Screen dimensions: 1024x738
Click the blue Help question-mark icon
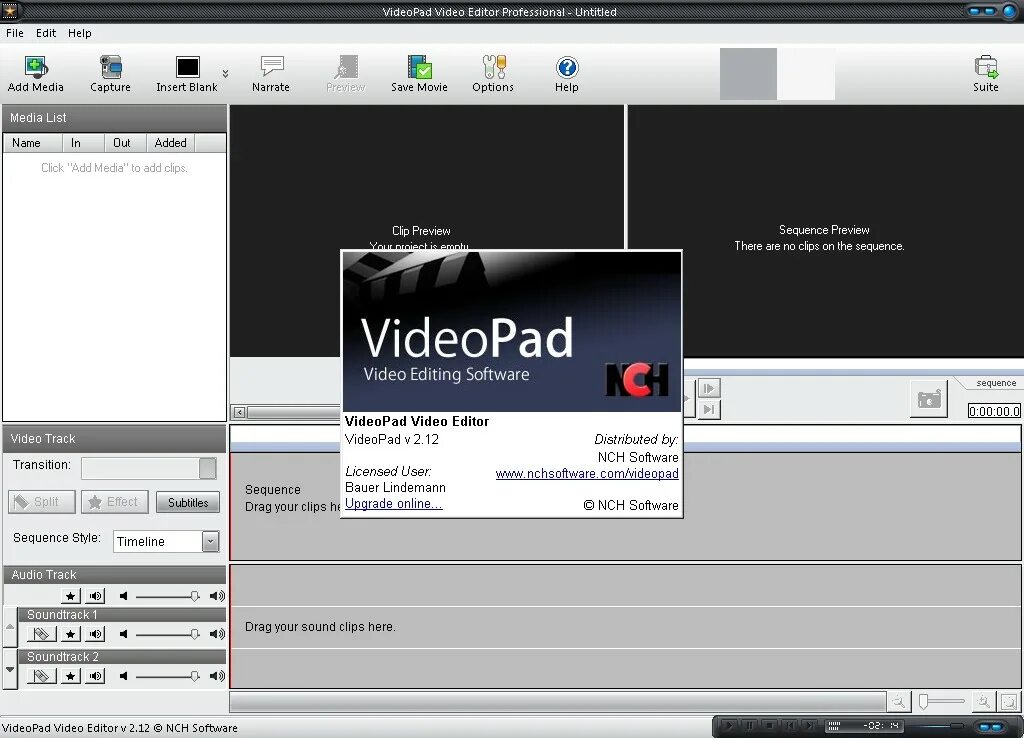(x=567, y=74)
